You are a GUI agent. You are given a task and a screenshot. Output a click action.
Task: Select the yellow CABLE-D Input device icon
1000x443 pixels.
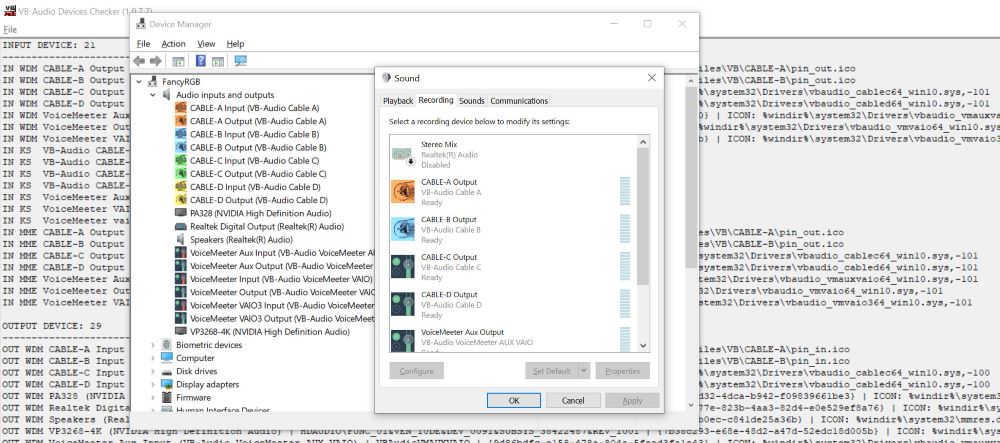click(180, 187)
